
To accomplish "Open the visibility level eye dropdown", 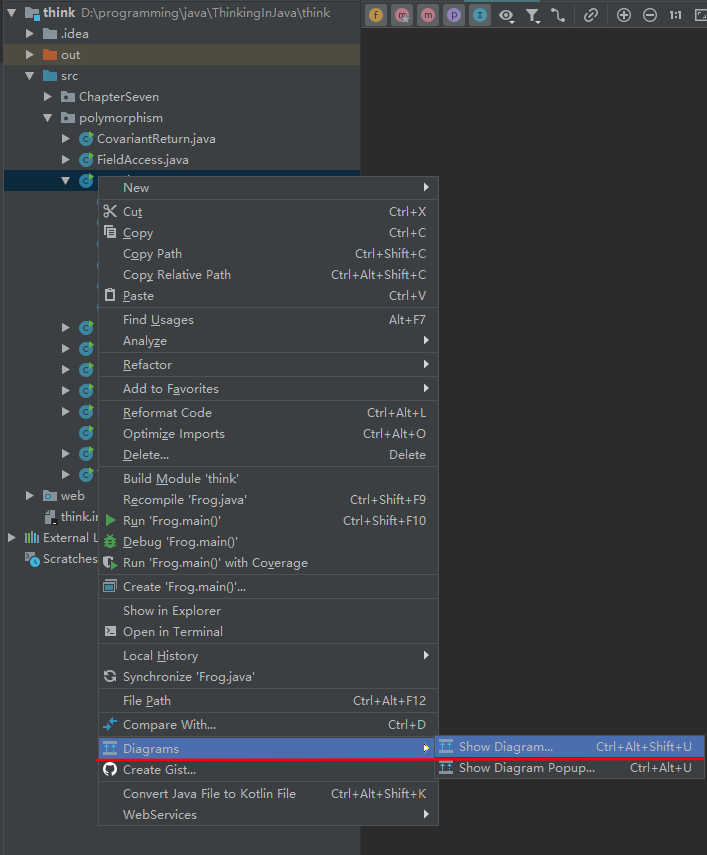I will 506,15.
